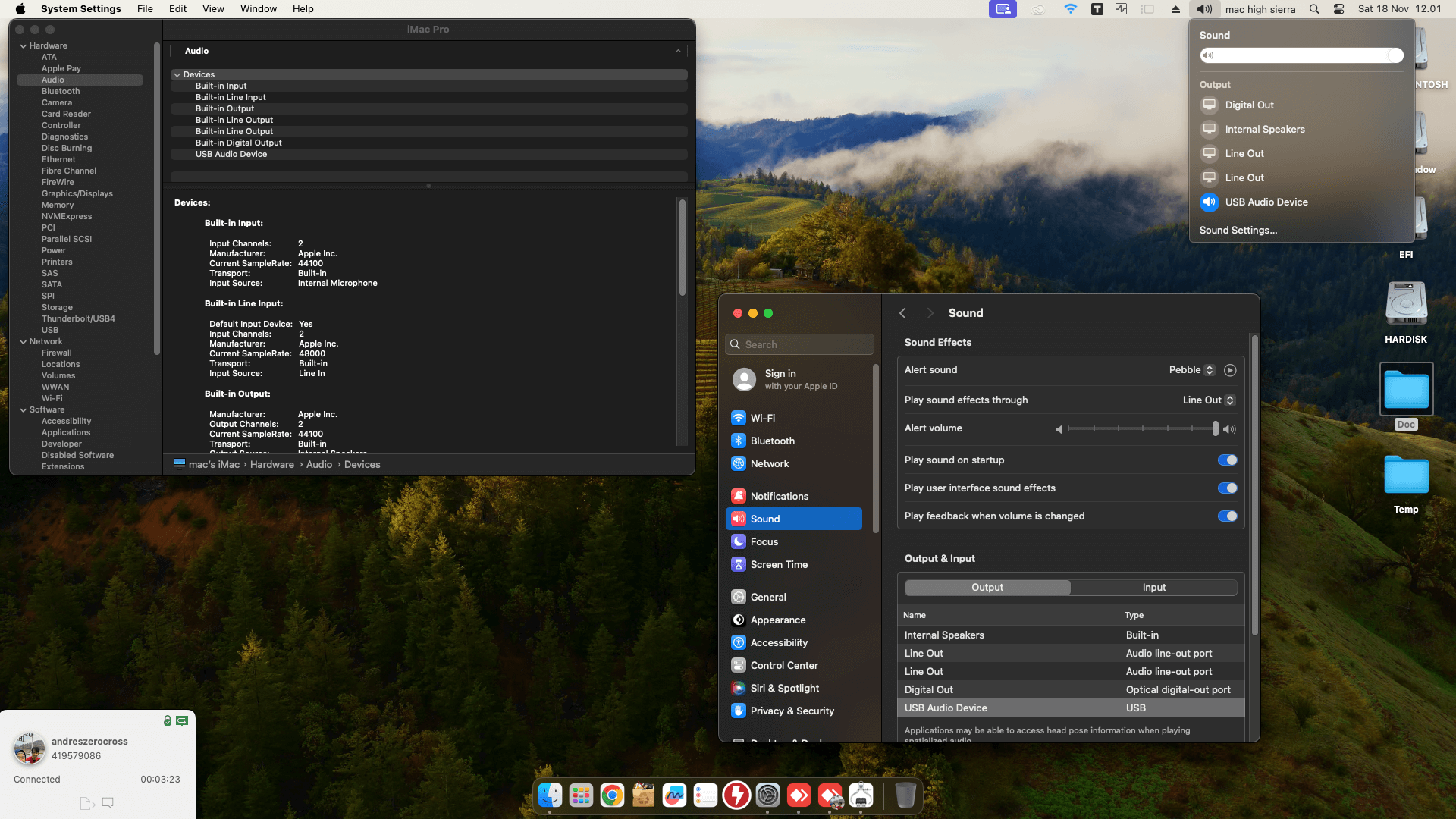Open the Play sound effects through dropdown
The width and height of the screenshot is (1456, 819).
pyautogui.click(x=1209, y=400)
